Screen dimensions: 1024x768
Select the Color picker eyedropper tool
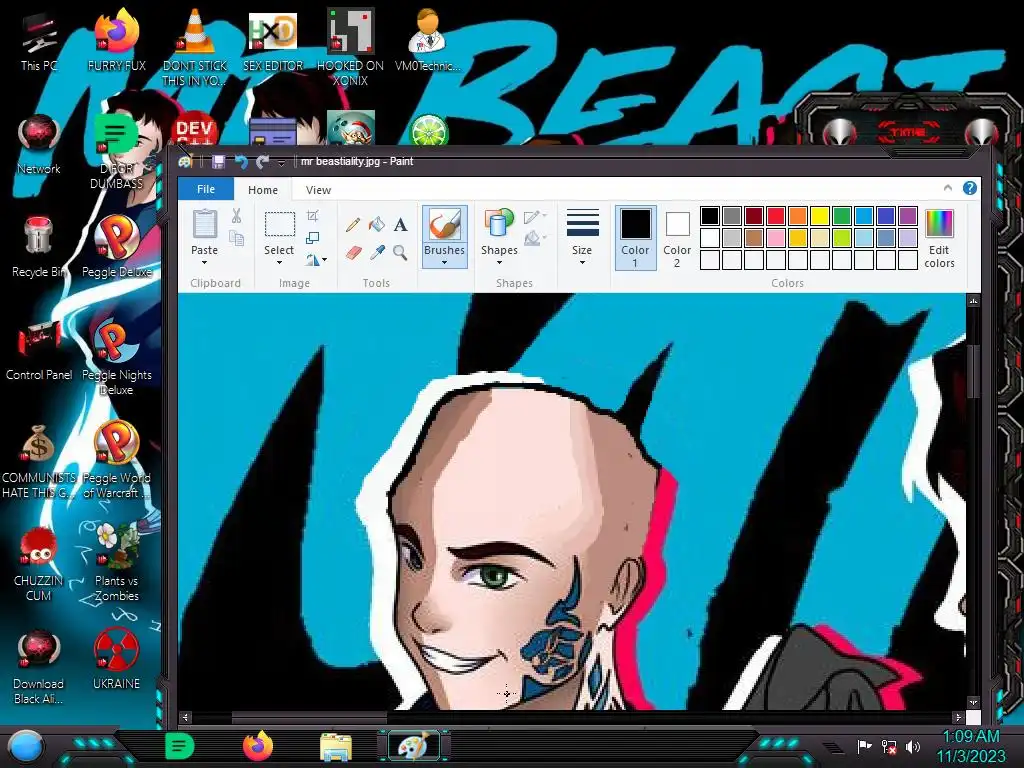click(377, 252)
